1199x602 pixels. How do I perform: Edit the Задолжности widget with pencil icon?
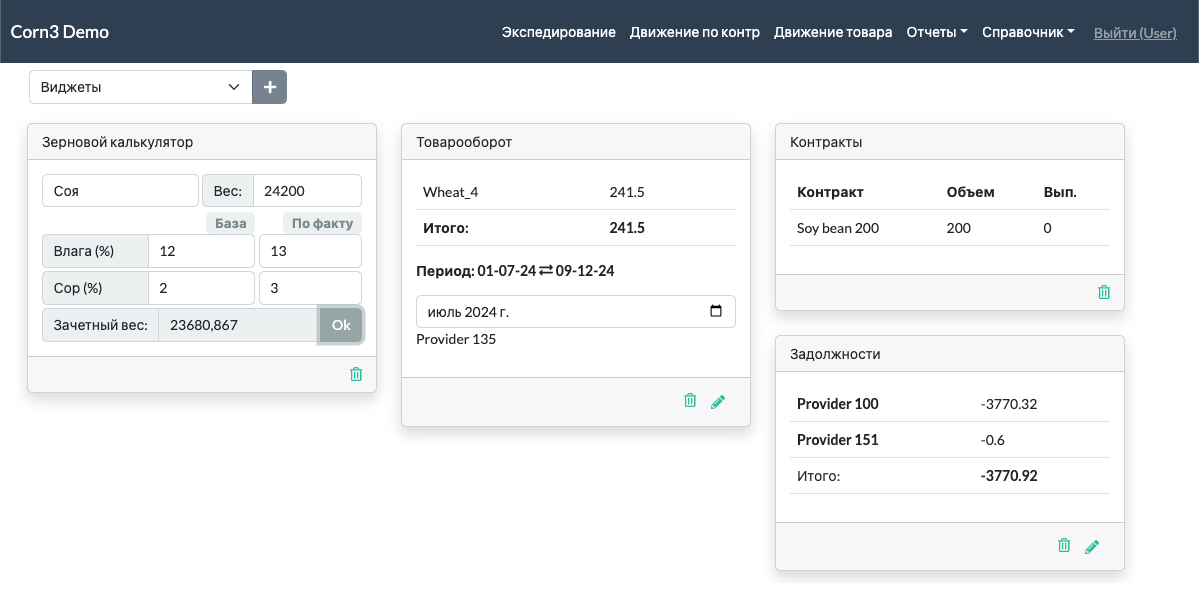coord(1092,546)
